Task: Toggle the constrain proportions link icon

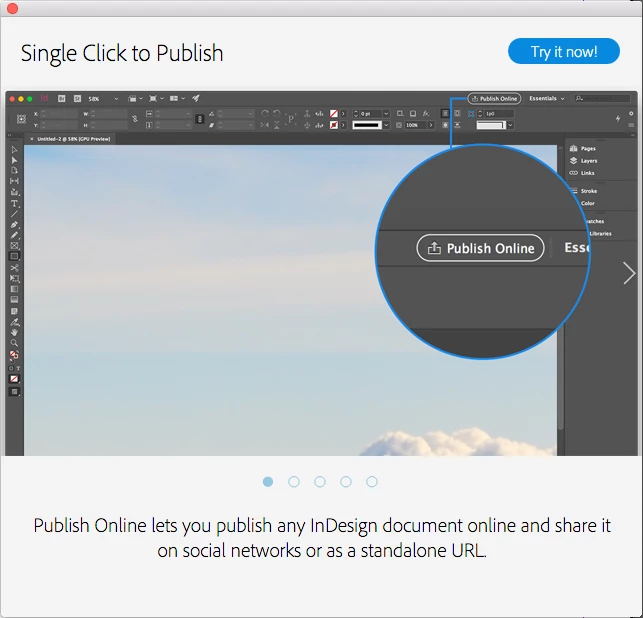Action: (x=135, y=119)
